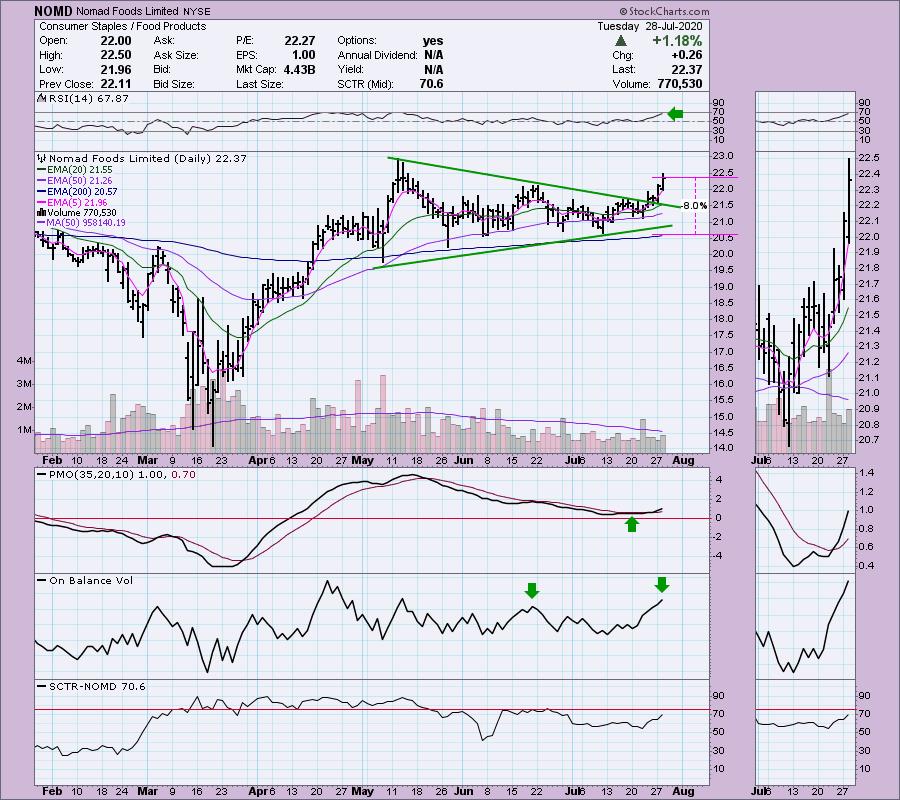Click the NOMD ticker symbol
The height and width of the screenshot is (800, 900).
click(x=53, y=11)
